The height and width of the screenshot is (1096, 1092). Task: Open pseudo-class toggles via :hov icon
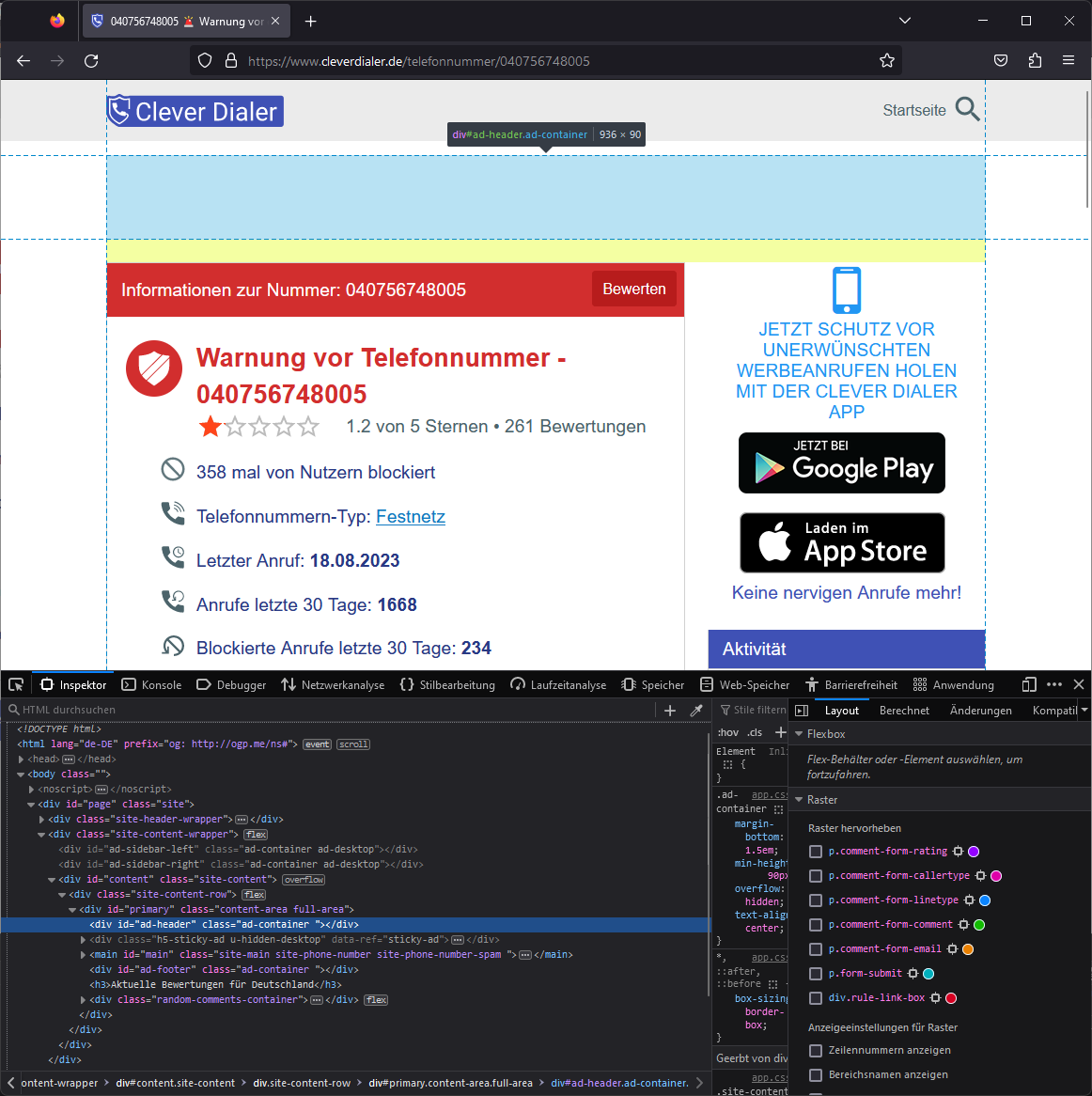point(728,731)
